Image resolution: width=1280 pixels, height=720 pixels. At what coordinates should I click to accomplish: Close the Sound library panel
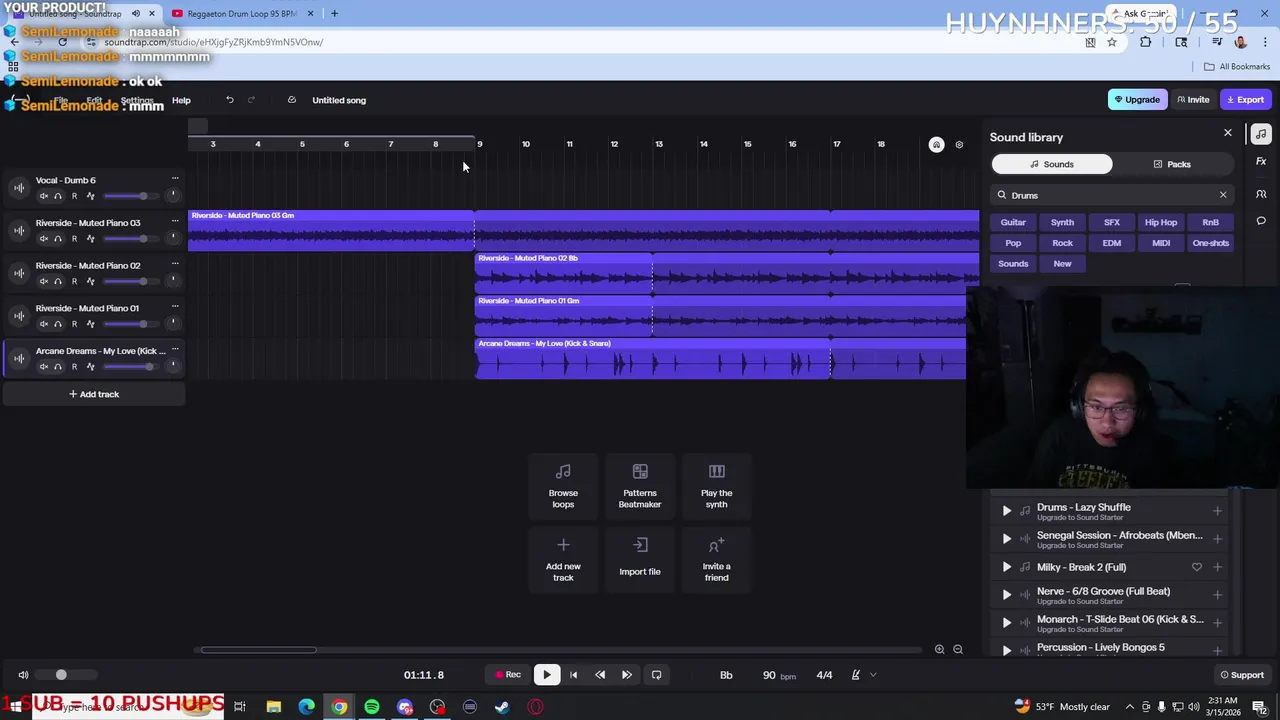(1228, 133)
